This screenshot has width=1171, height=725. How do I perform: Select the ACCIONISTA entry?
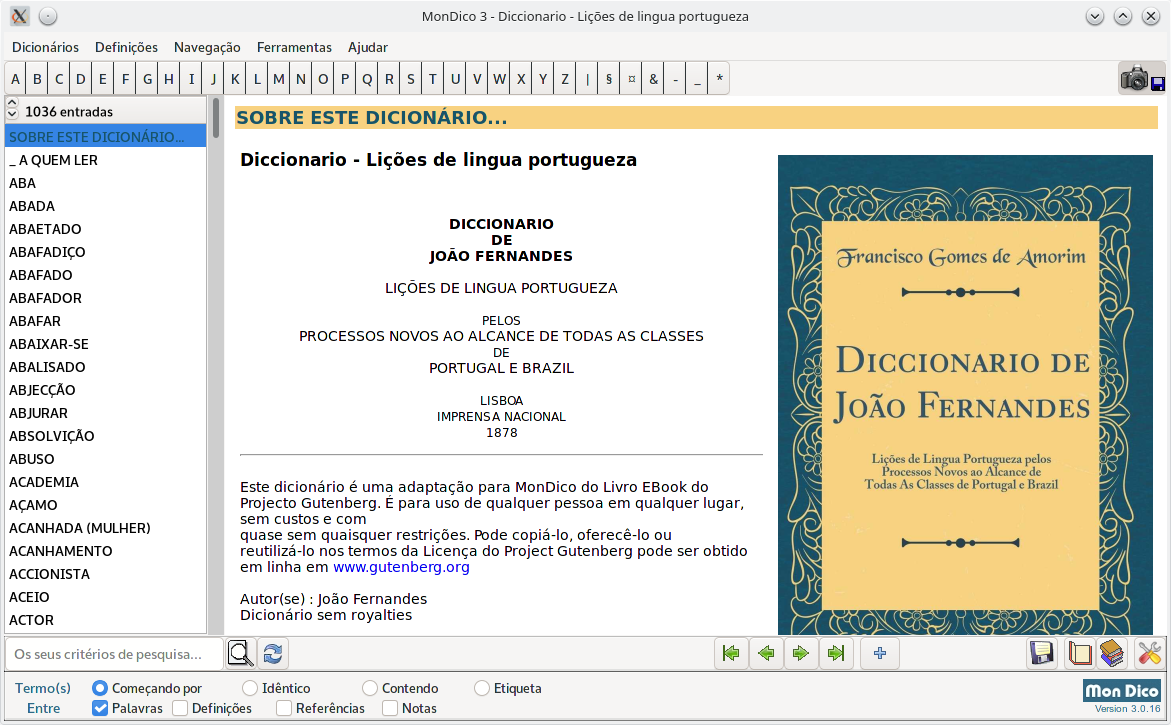point(105,573)
